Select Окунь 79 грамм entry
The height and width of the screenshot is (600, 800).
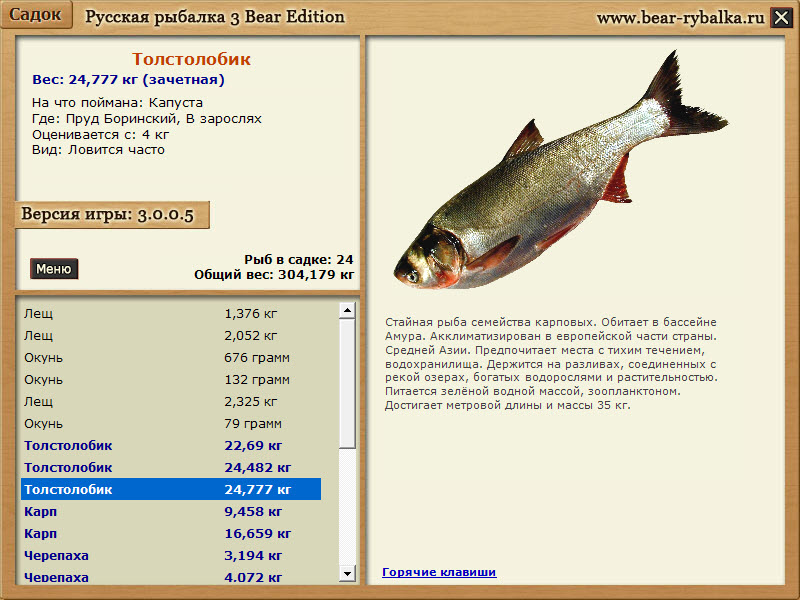click(x=170, y=424)
